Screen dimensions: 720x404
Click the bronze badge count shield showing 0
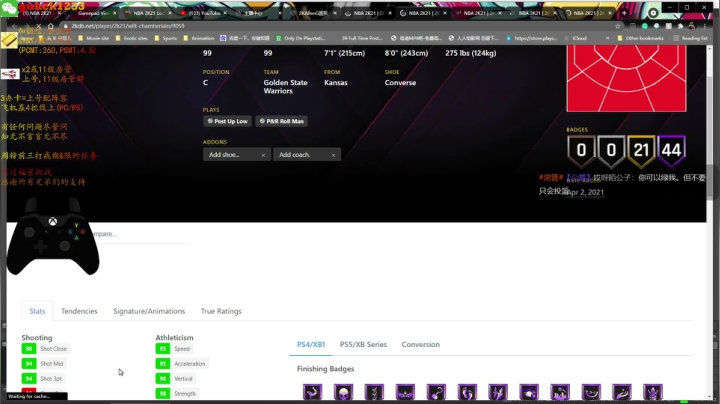(581, 151)
